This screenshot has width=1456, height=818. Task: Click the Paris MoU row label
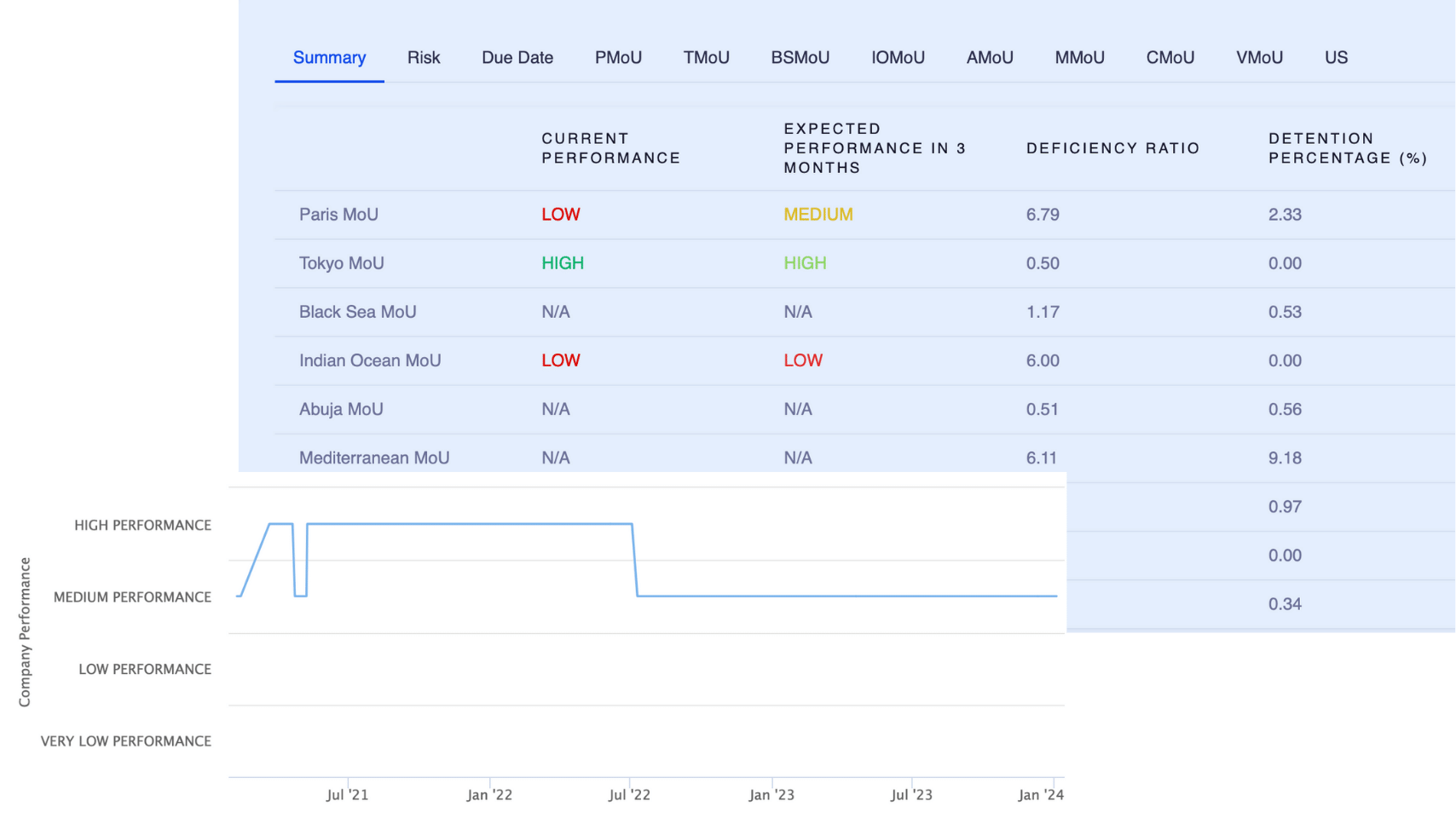point(338,215)
